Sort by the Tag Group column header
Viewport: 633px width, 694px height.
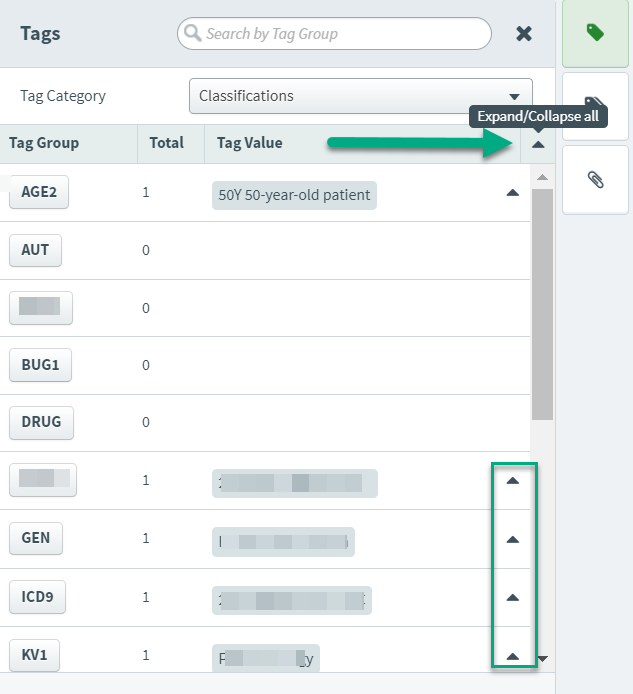pyautogui.click(x=44, y=143)
